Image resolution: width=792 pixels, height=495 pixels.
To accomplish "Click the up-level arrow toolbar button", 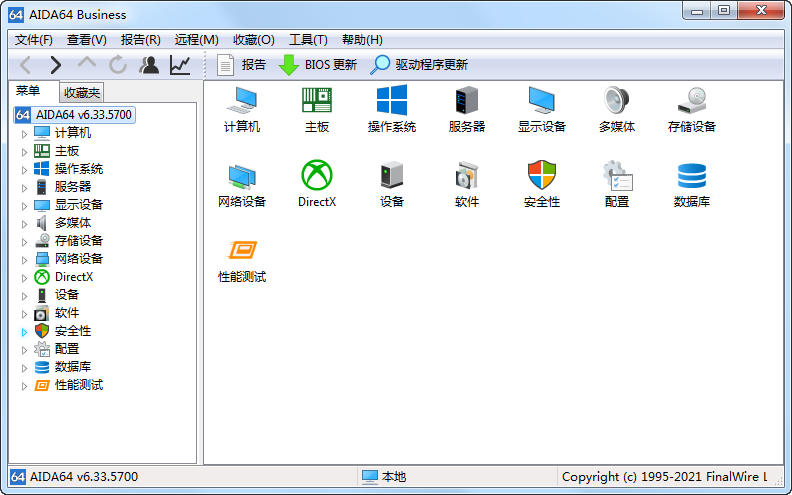I will [87, 64].
